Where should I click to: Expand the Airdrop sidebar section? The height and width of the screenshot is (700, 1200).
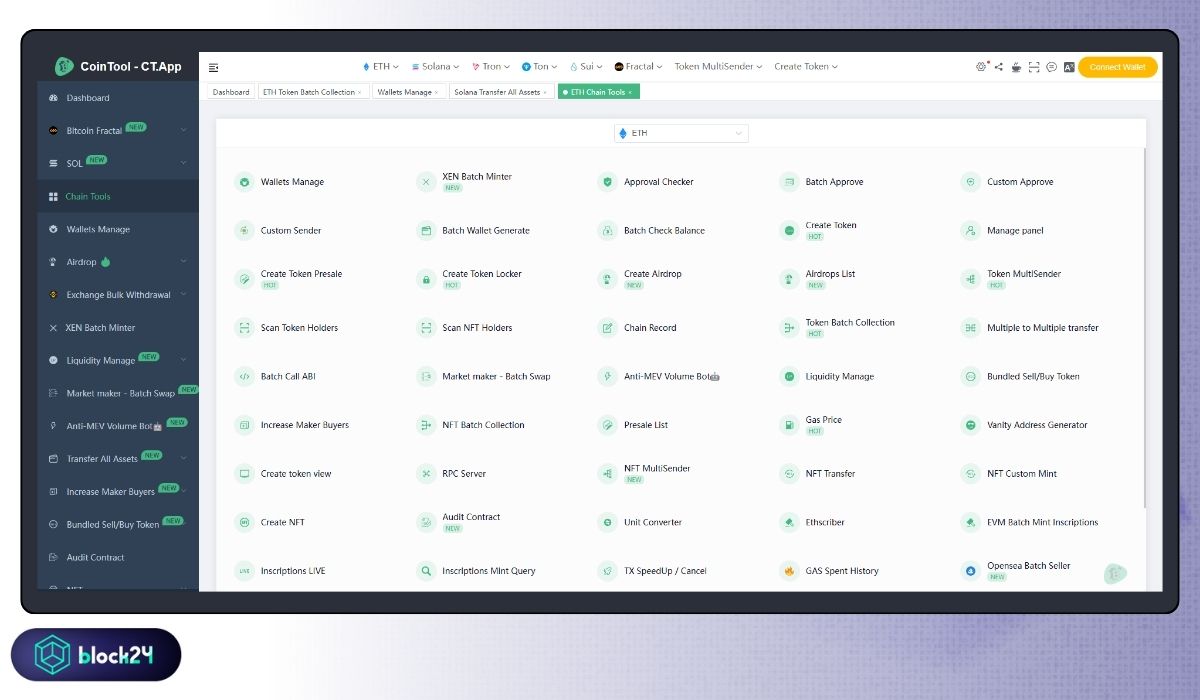tap(118, 262)
